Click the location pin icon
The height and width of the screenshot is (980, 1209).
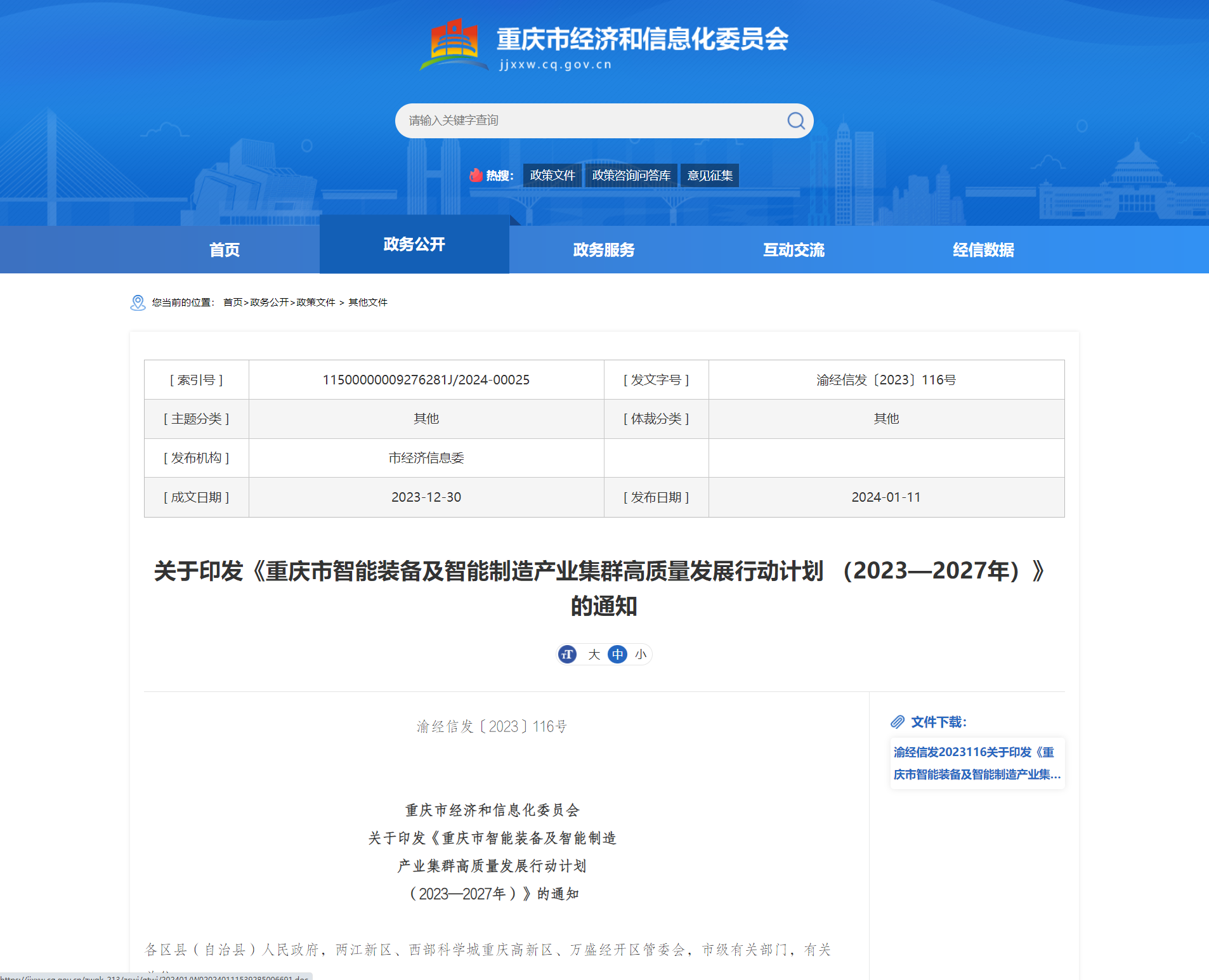coord(138,303)
